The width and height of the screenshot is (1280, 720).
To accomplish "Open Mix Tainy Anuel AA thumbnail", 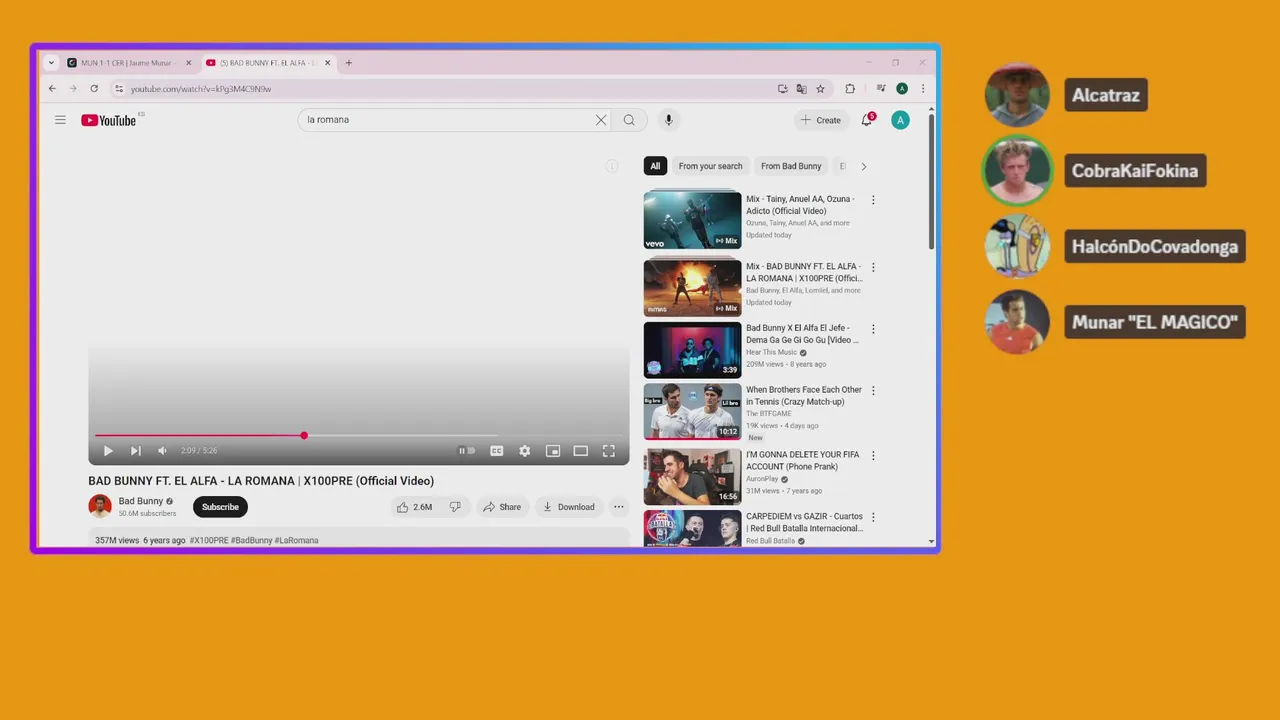I will (x=693, y=219).
